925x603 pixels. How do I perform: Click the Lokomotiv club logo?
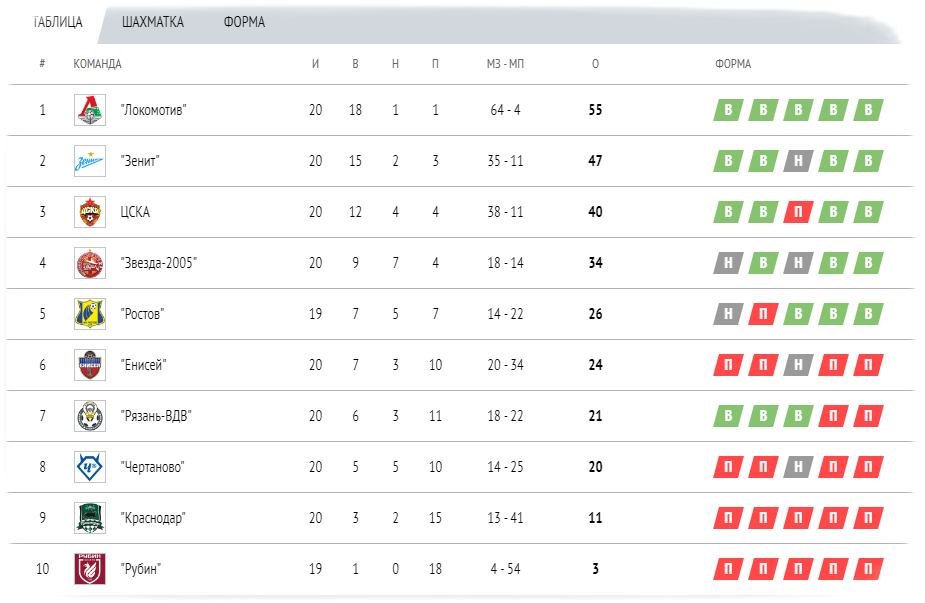(90, 110)
